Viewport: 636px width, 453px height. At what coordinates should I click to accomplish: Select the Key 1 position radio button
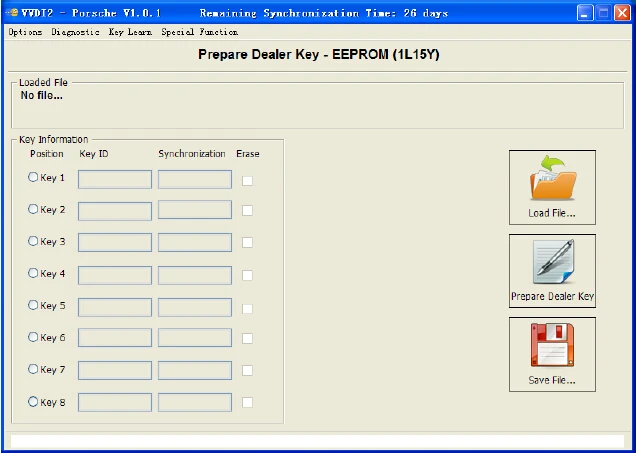(33, 177)
